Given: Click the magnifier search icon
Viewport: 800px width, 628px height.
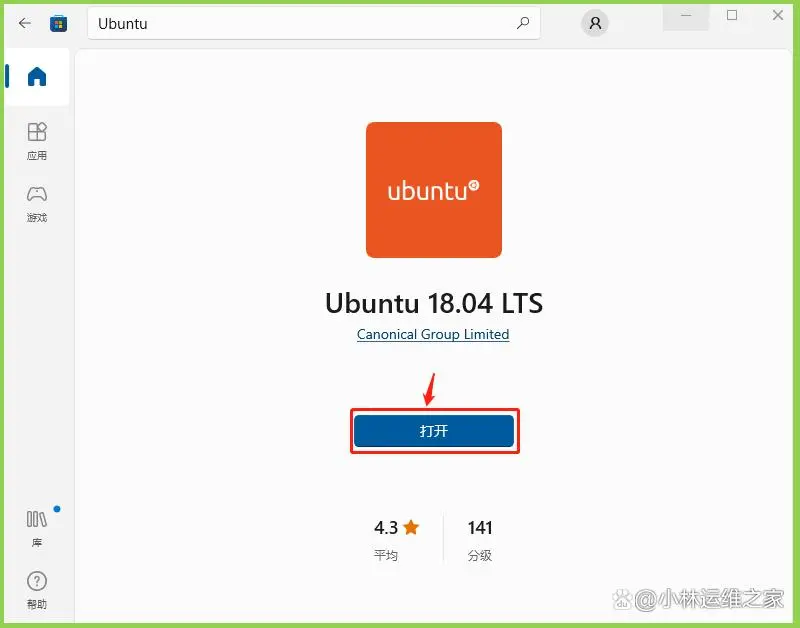Looking at the screenshot, I should [x=523, y=23].
